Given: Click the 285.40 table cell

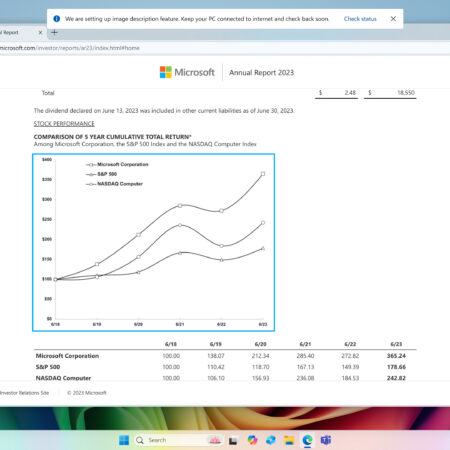Looking at the screenshot, I should [305, 356].
